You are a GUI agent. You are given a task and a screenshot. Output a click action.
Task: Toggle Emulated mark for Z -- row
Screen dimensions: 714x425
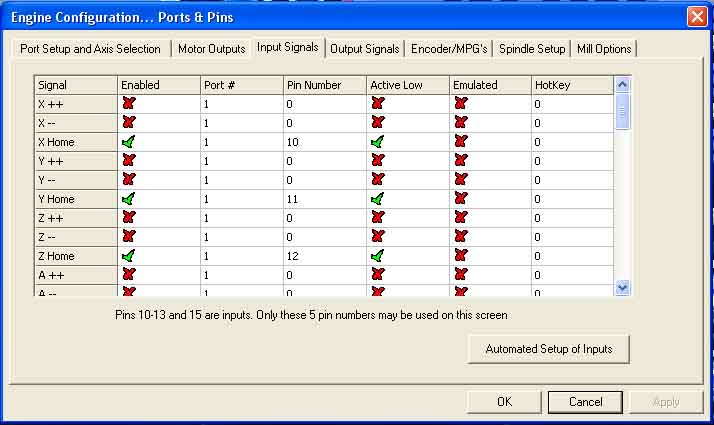[x=461, y=236]
